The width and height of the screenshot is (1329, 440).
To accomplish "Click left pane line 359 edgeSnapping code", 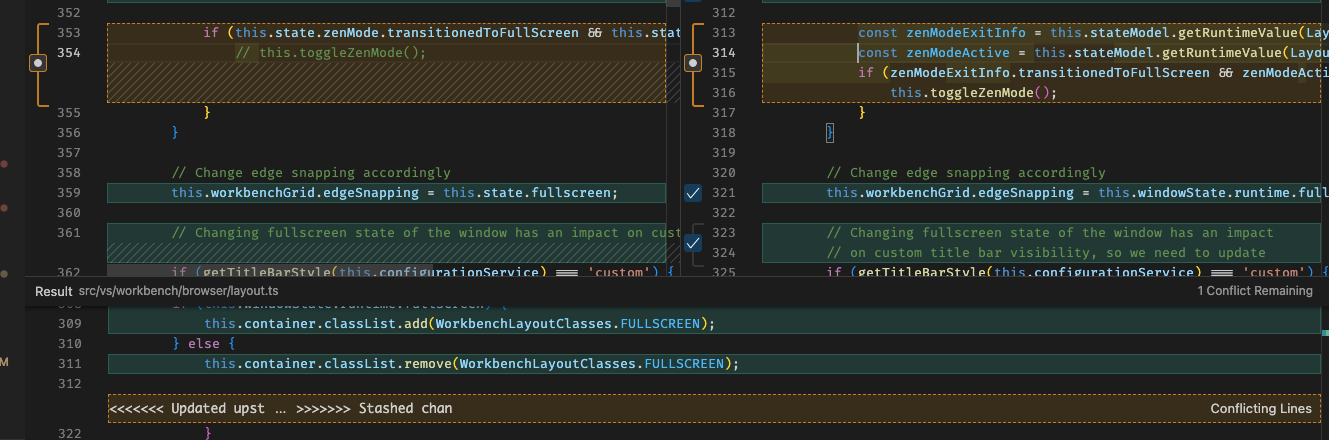I will (x=395, y=193).
